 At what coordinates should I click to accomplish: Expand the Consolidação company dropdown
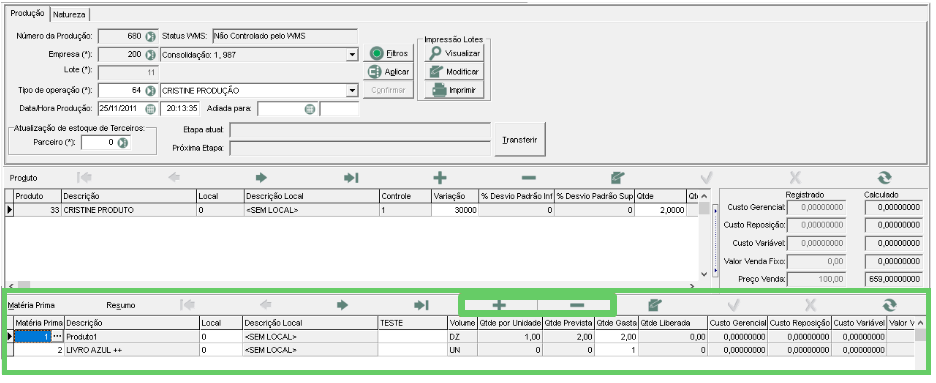coord(352,54)
